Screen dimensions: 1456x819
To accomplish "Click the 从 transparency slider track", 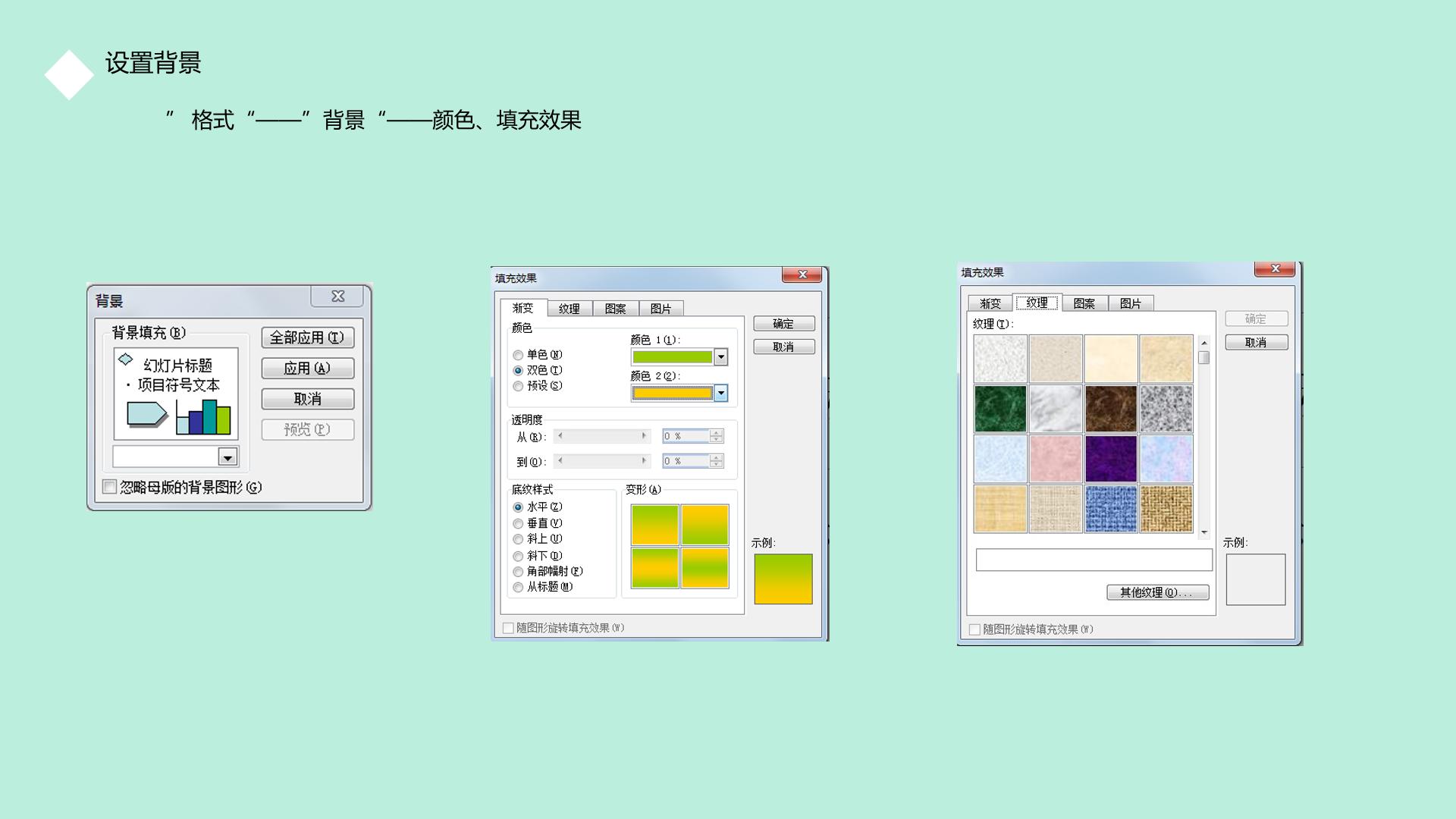I will click(x=602, y=436).
